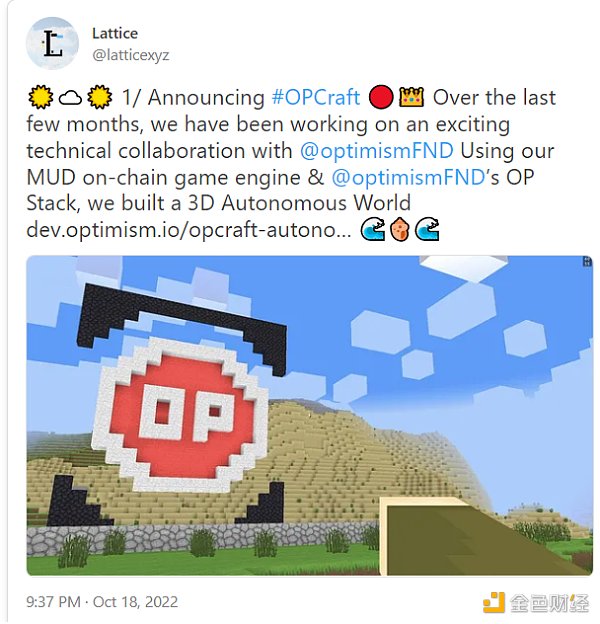600x624 pixels.
Task: Click the potato emoji between waves
Action: click(400, 230)
